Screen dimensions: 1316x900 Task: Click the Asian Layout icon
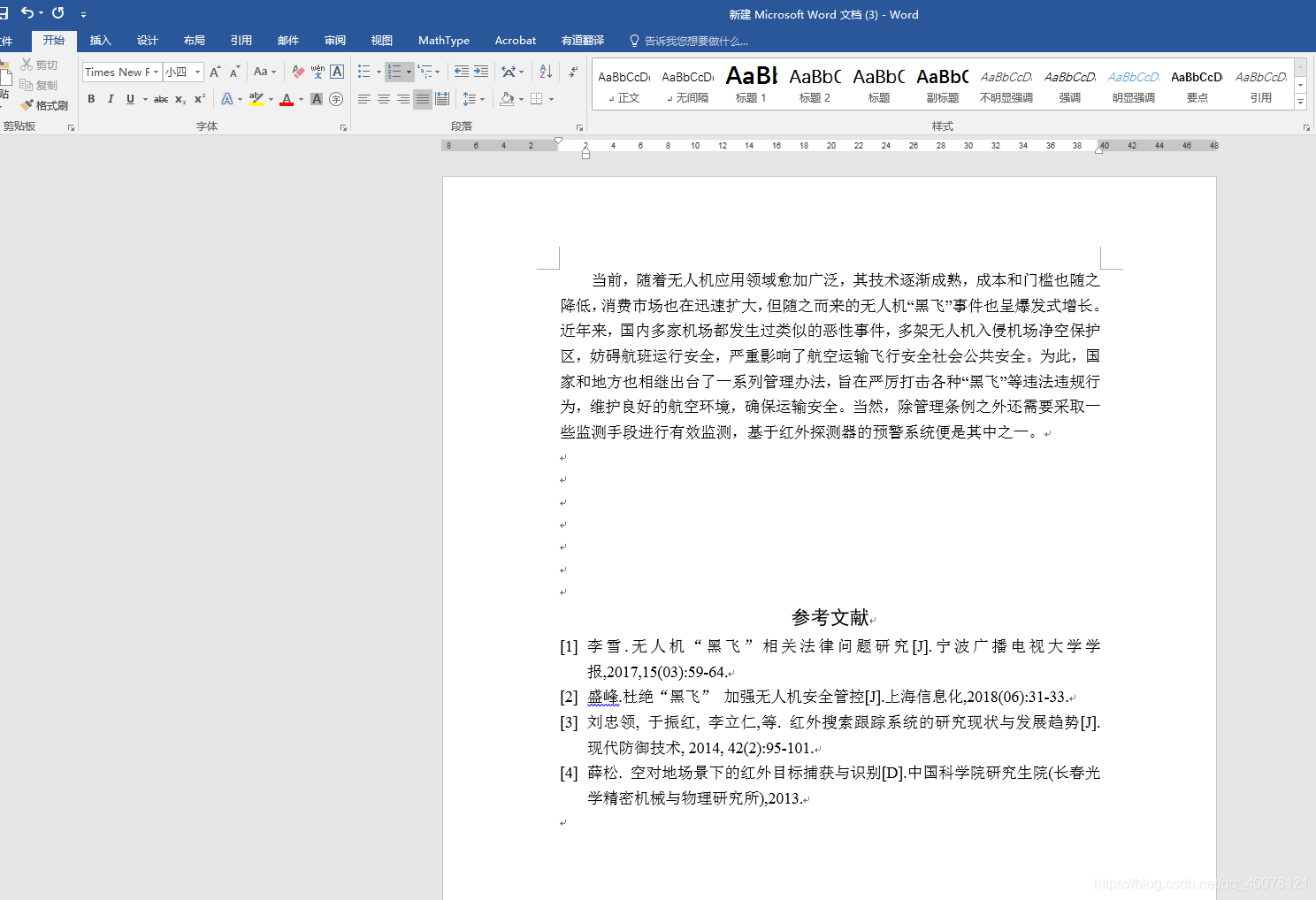point(509,72)
